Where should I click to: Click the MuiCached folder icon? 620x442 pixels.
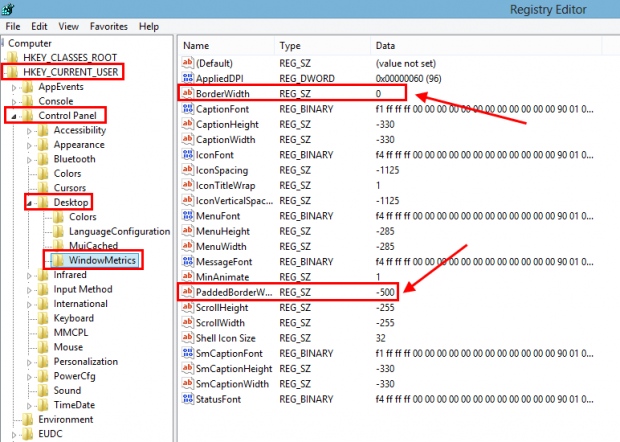59,246
